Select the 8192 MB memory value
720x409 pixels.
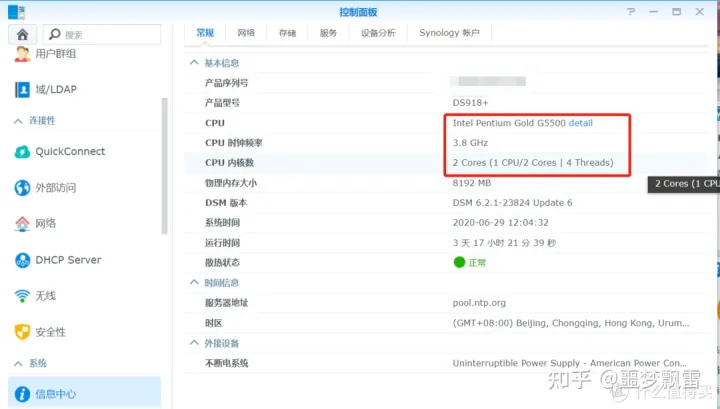tap(472, 183)
